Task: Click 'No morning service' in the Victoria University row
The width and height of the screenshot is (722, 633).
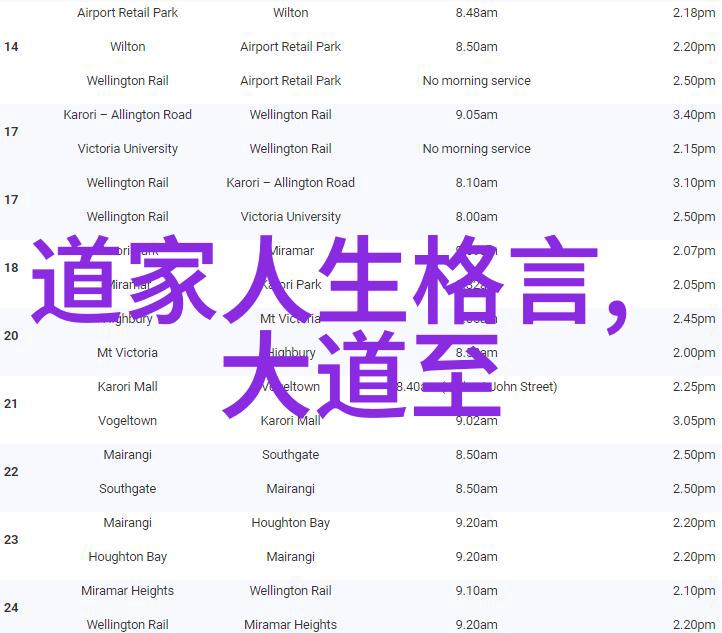Action: (x=477, y=149)
